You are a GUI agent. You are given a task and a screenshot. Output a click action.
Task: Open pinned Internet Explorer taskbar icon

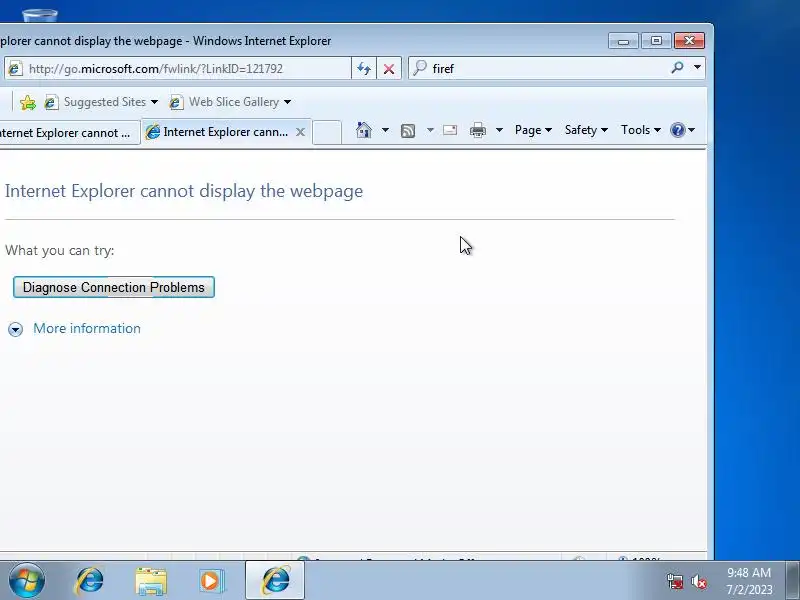point(89,581)
